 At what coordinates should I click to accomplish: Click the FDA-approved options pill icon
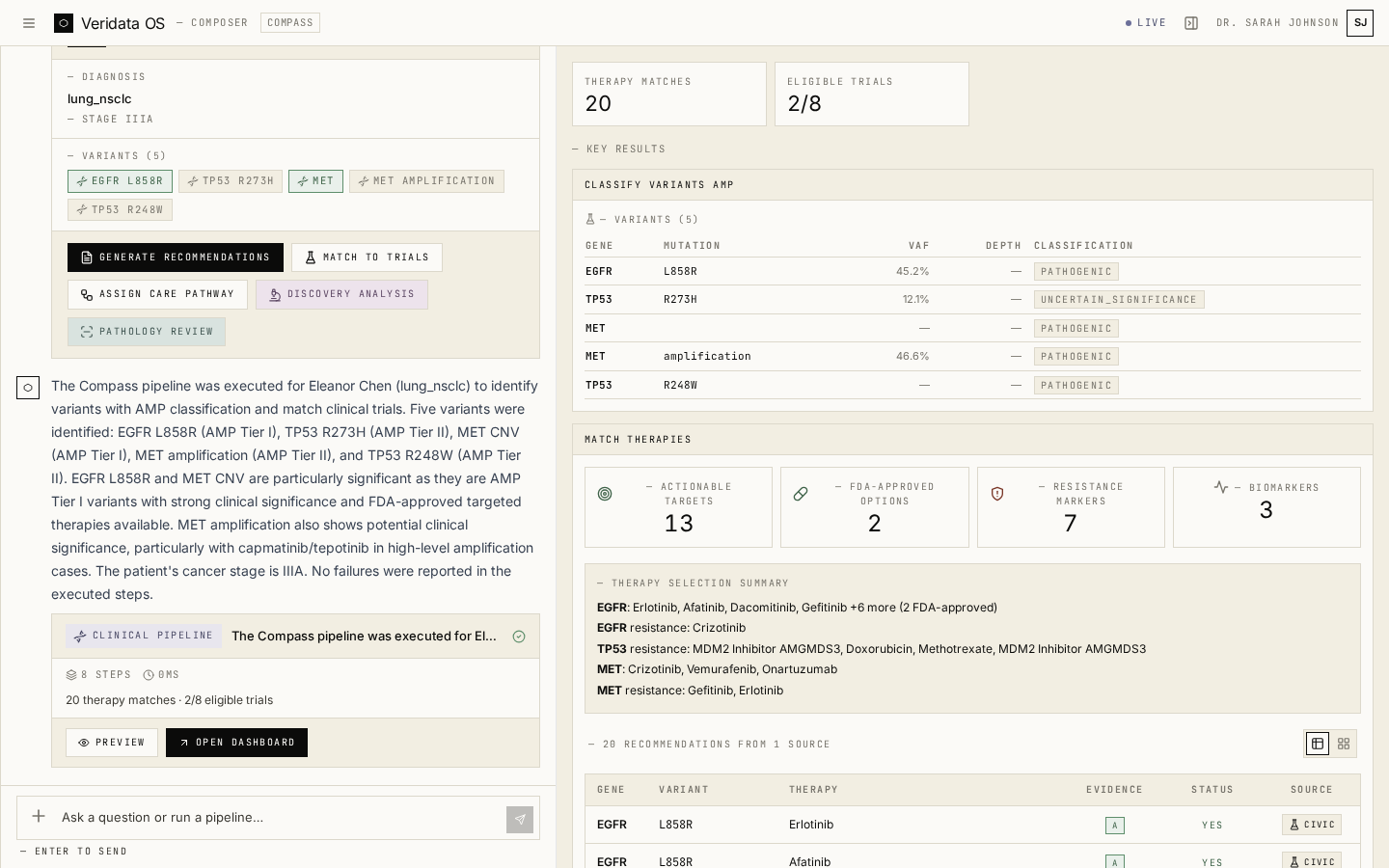click(801, 494)
